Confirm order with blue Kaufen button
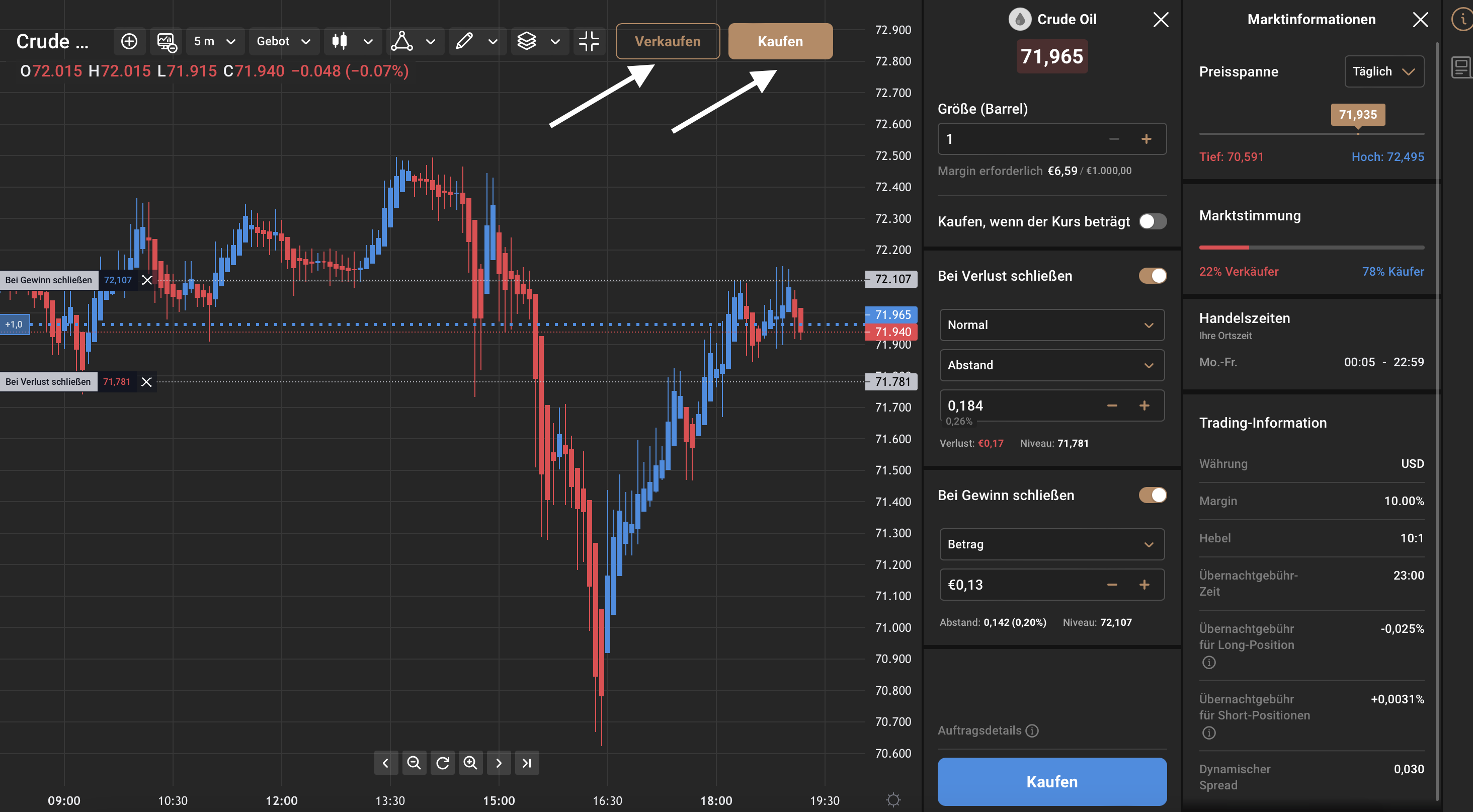This screenshot has height=812, width=1473. tap(1052, 782)
